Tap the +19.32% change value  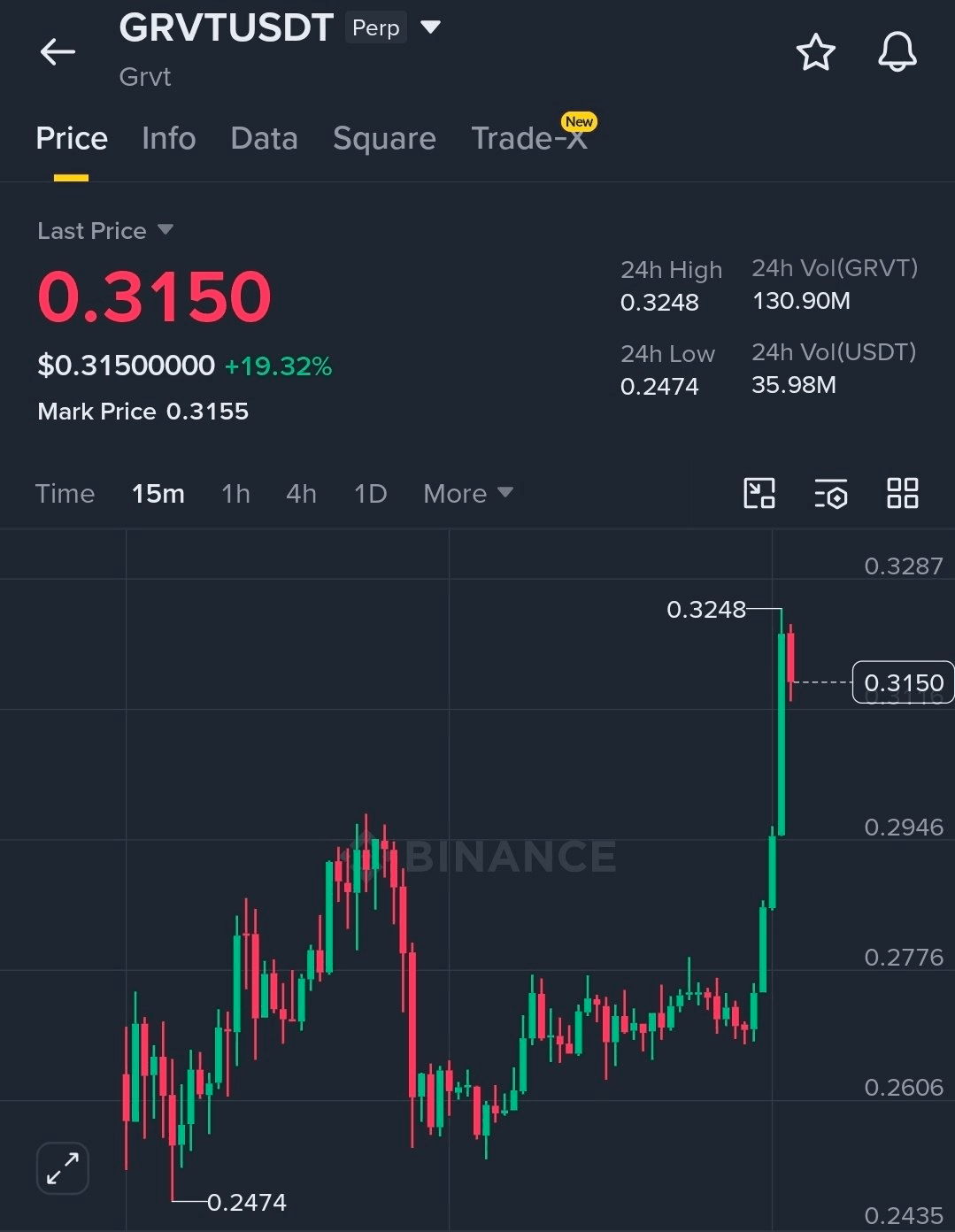pyautogui.click(x=278, y=366)
